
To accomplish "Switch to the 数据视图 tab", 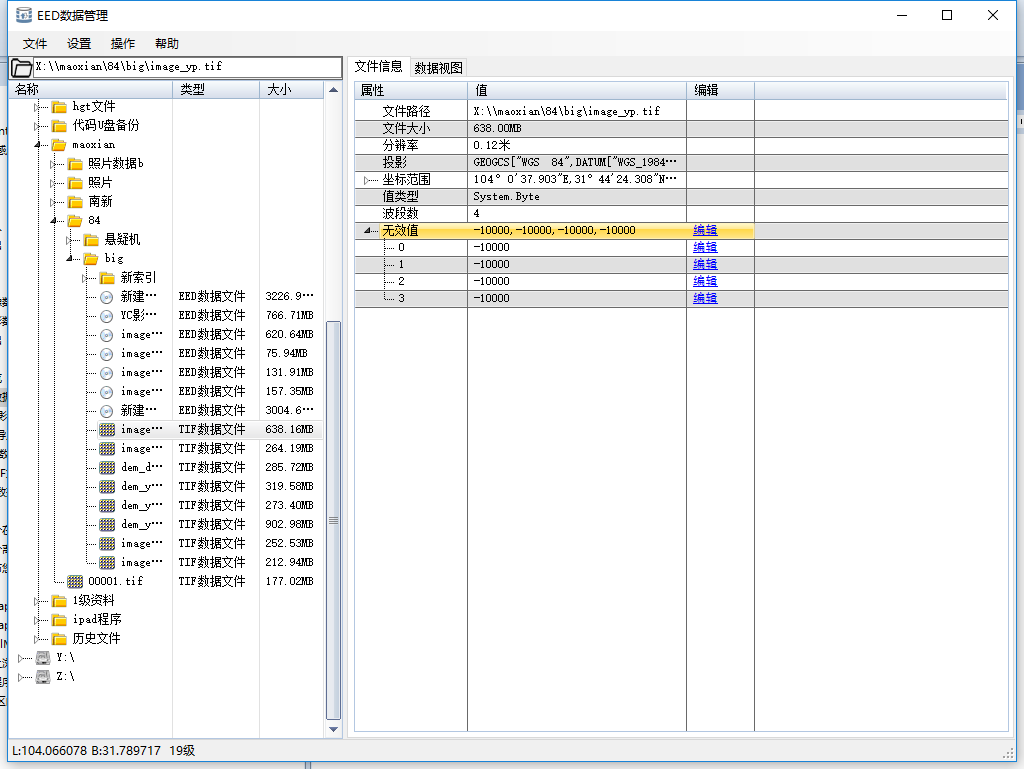I will click(439, 68).
